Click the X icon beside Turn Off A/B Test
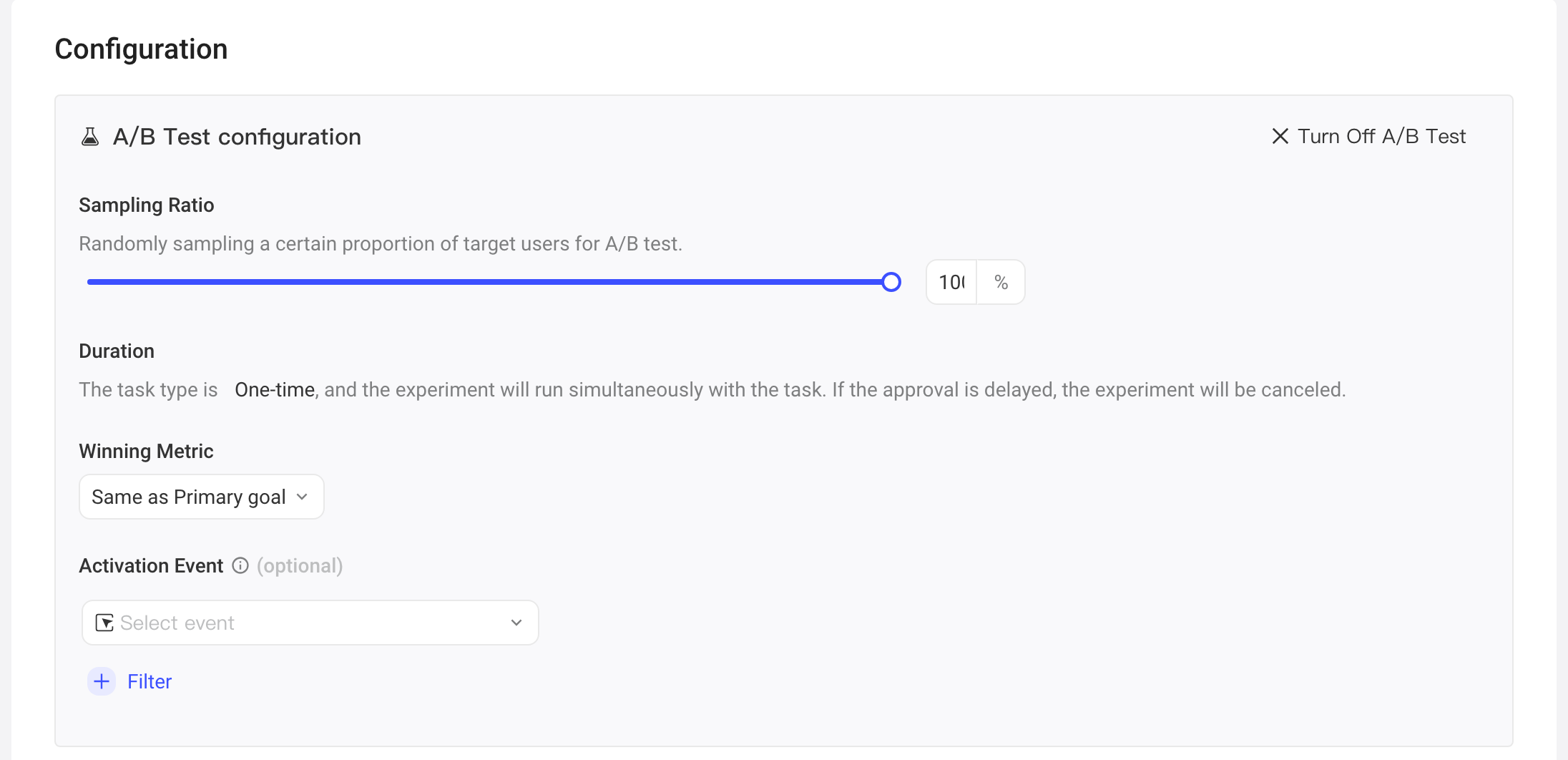This screenshot has height=760, width=1568. tap(1280, 136)
